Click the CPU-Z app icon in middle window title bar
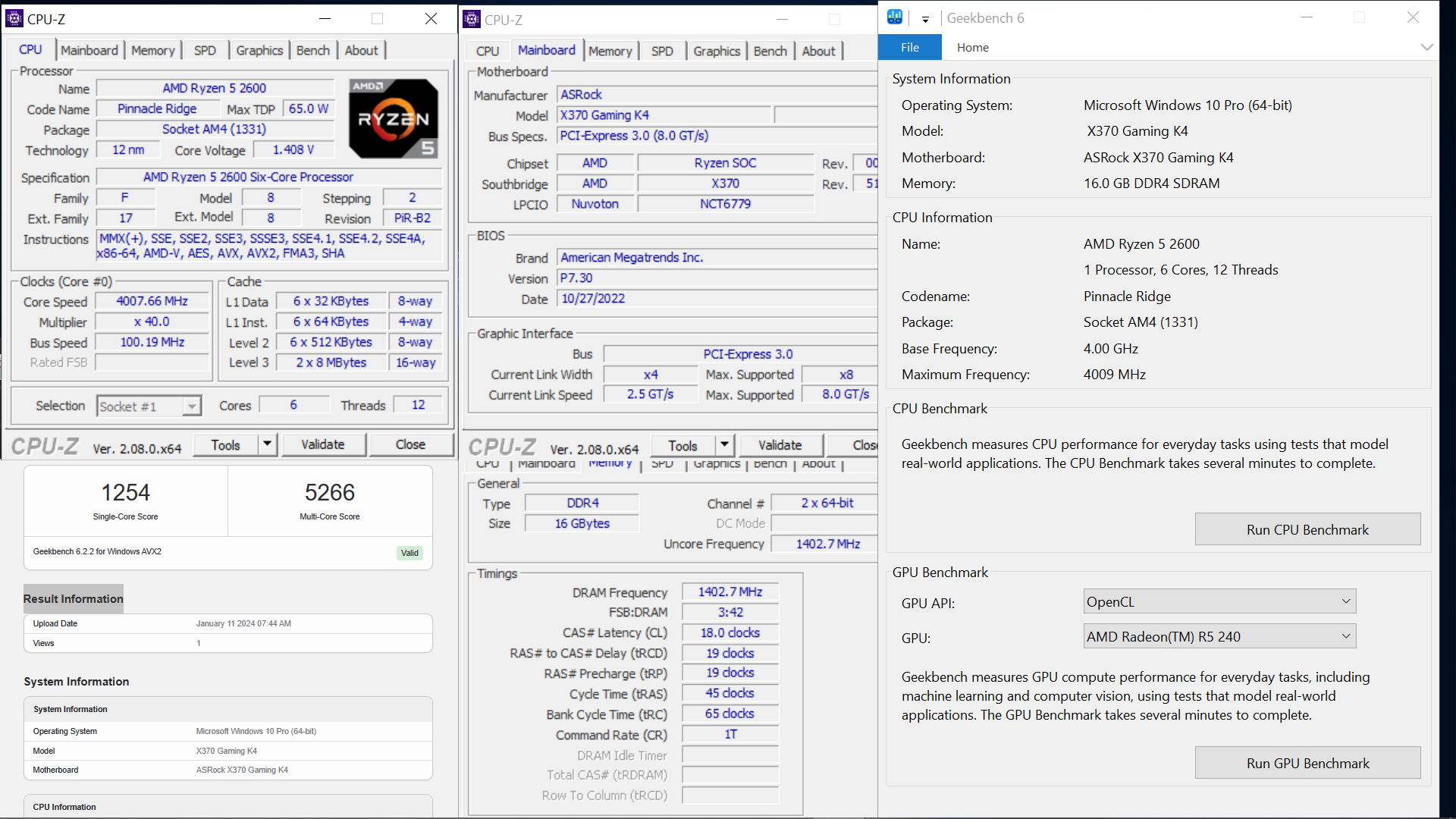The width and height of the screenshot is (1456, 819). click(x=472, y=20)
